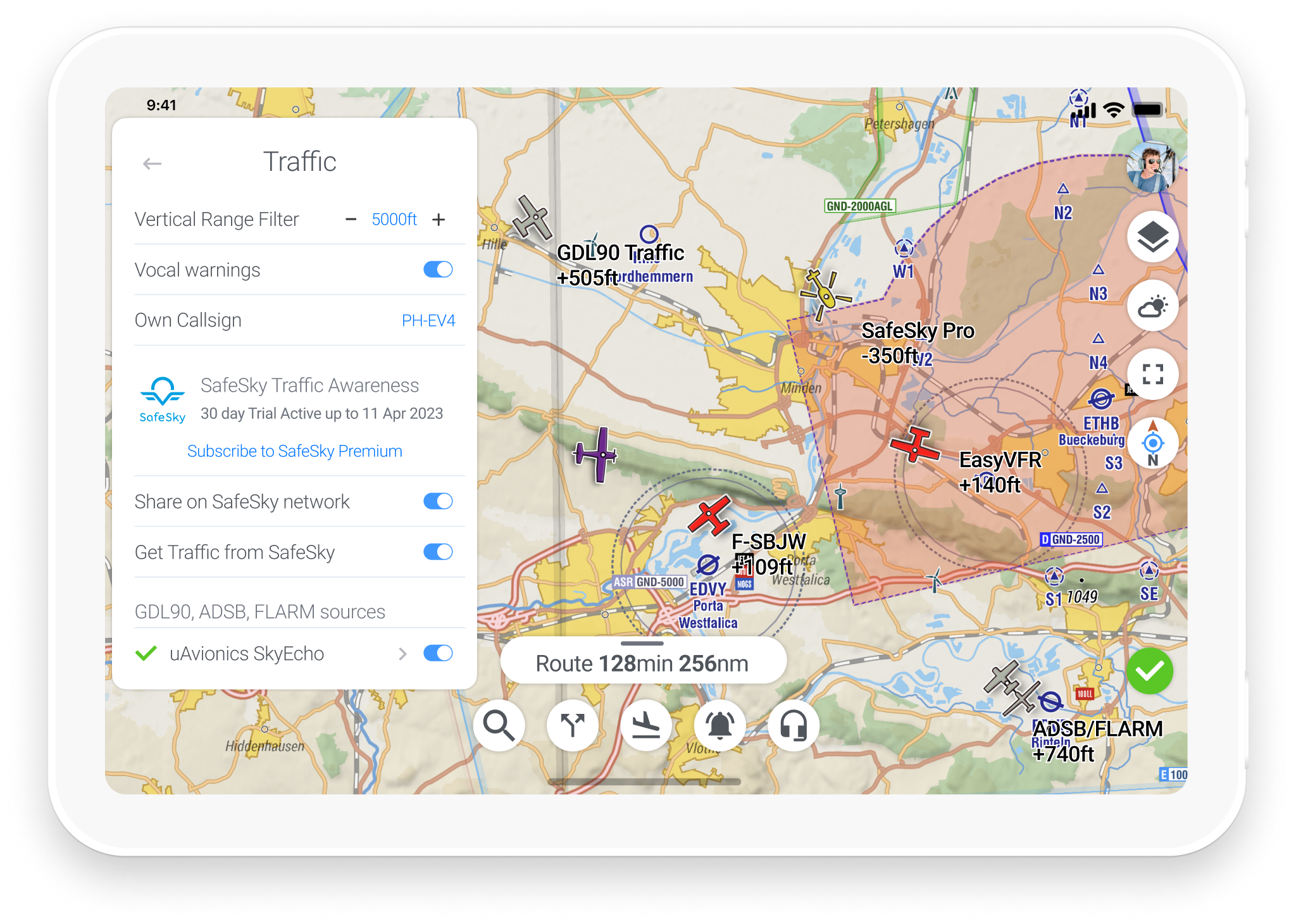
Task: Tap the green checkmark status button
Action: coord(1150,671)
